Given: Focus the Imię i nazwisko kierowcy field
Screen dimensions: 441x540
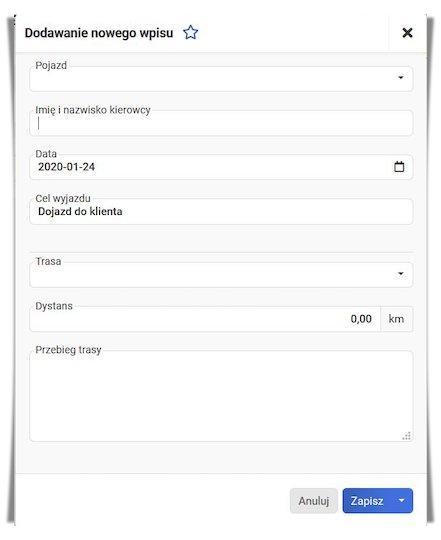Looking at the screenshot, I should click(221, 123).
